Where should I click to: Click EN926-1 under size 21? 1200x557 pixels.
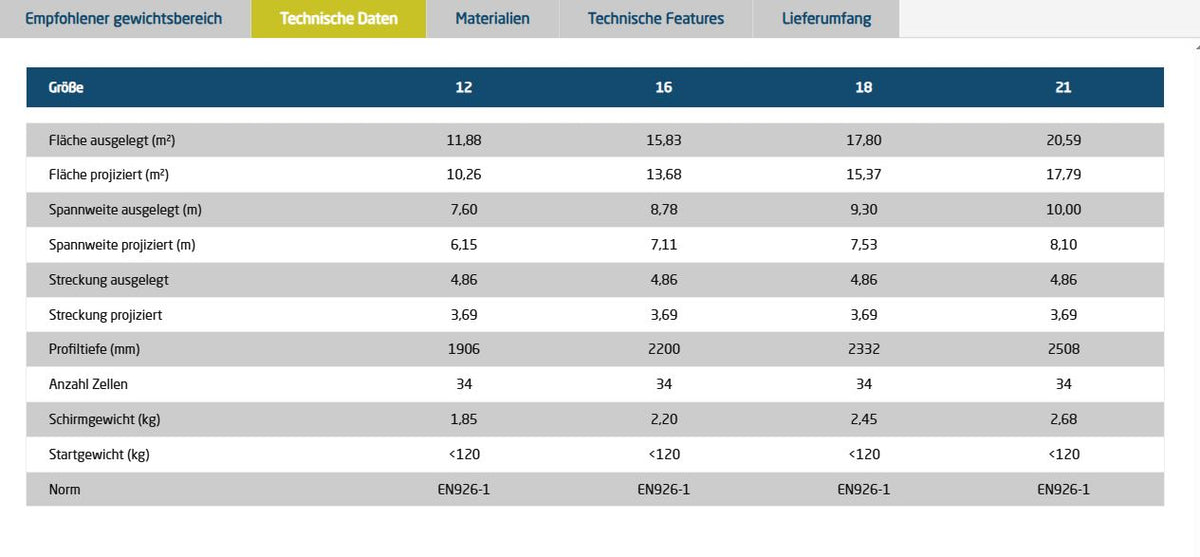tap(1064, 490)
